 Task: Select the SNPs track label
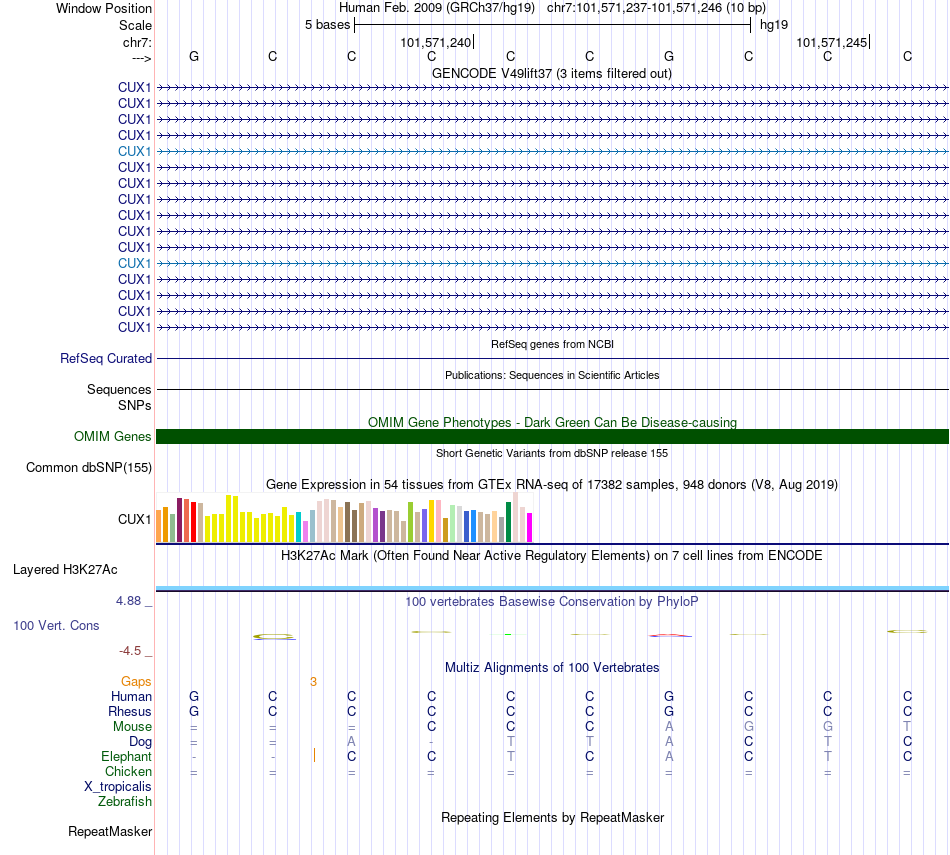pyautogui.click(x=135, y=405)
